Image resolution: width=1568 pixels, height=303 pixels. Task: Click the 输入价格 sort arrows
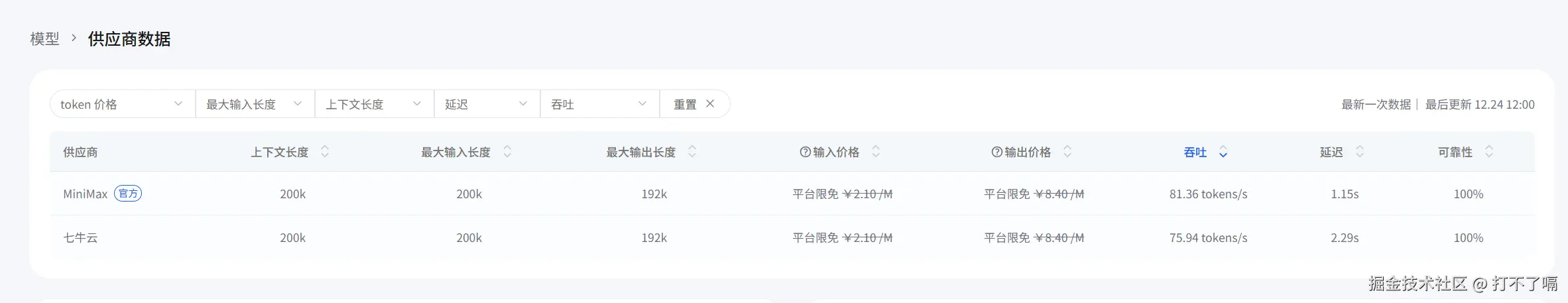tap(876, 152)
